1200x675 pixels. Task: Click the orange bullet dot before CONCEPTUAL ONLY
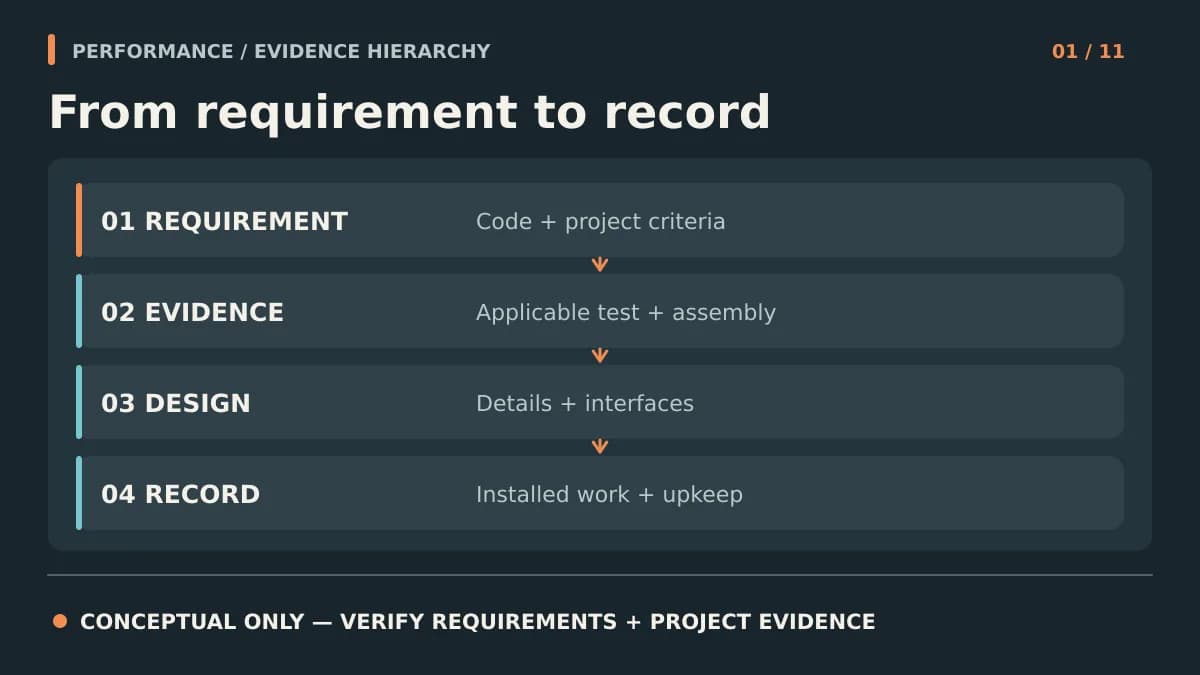(60, 621)
